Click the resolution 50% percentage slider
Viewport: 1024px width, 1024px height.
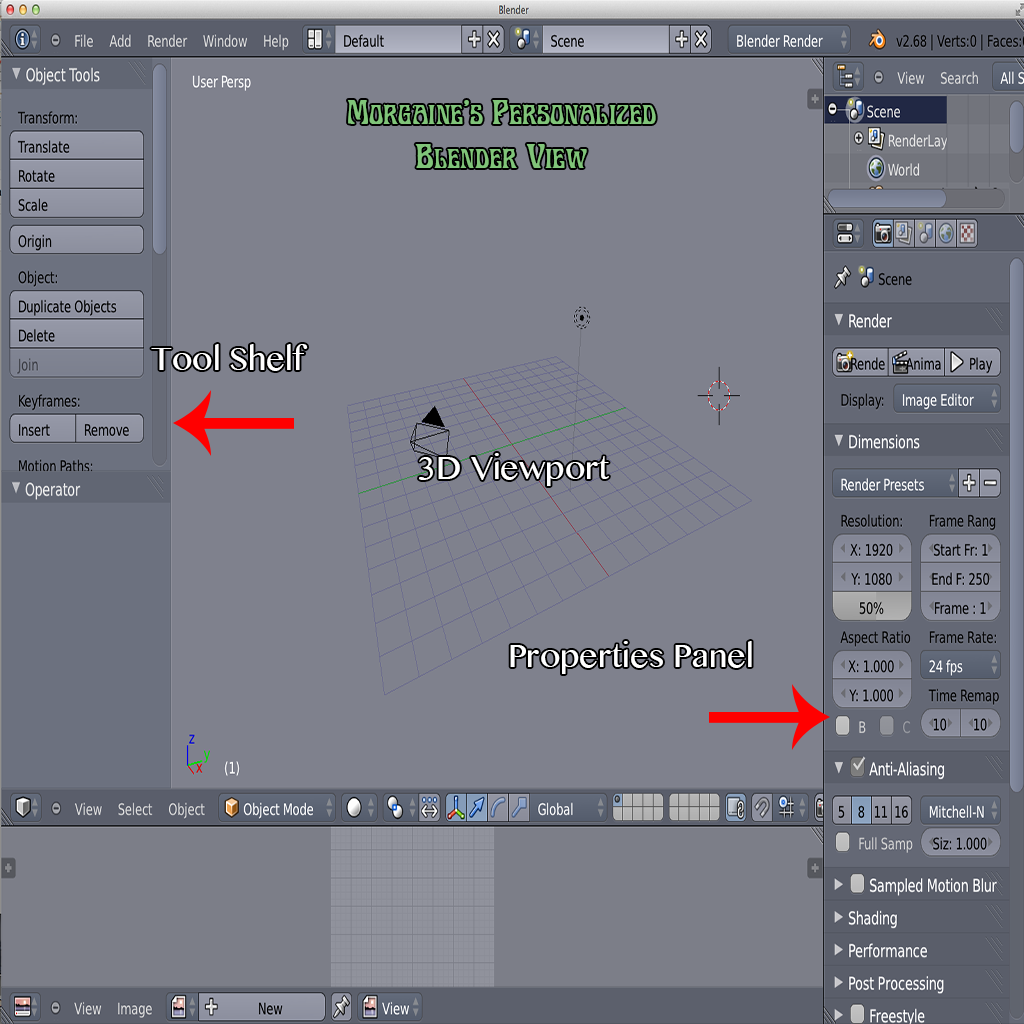(871, 607)
